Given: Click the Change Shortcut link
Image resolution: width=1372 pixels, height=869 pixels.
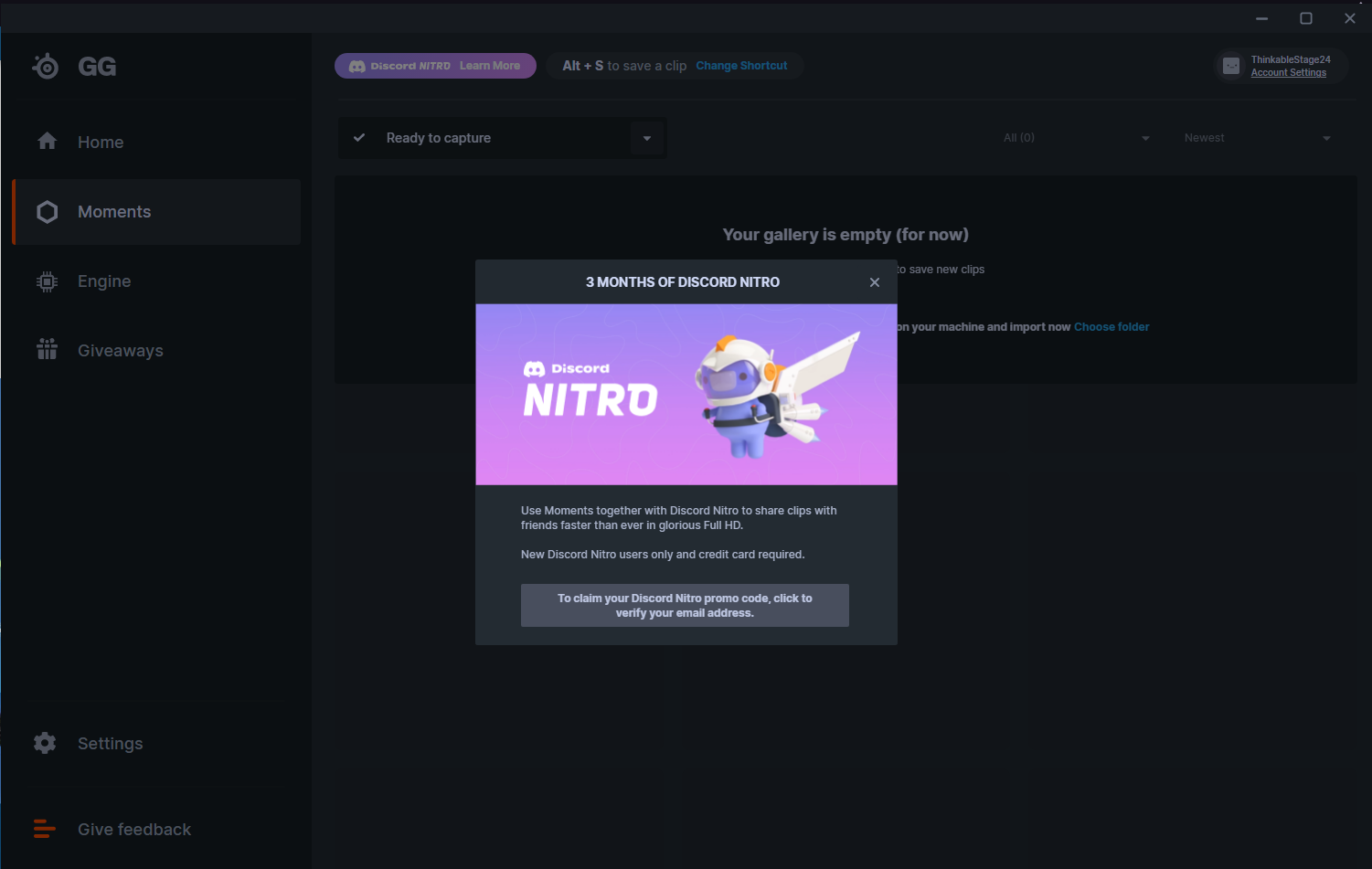Looking at the screenshot, I should 741,66.
